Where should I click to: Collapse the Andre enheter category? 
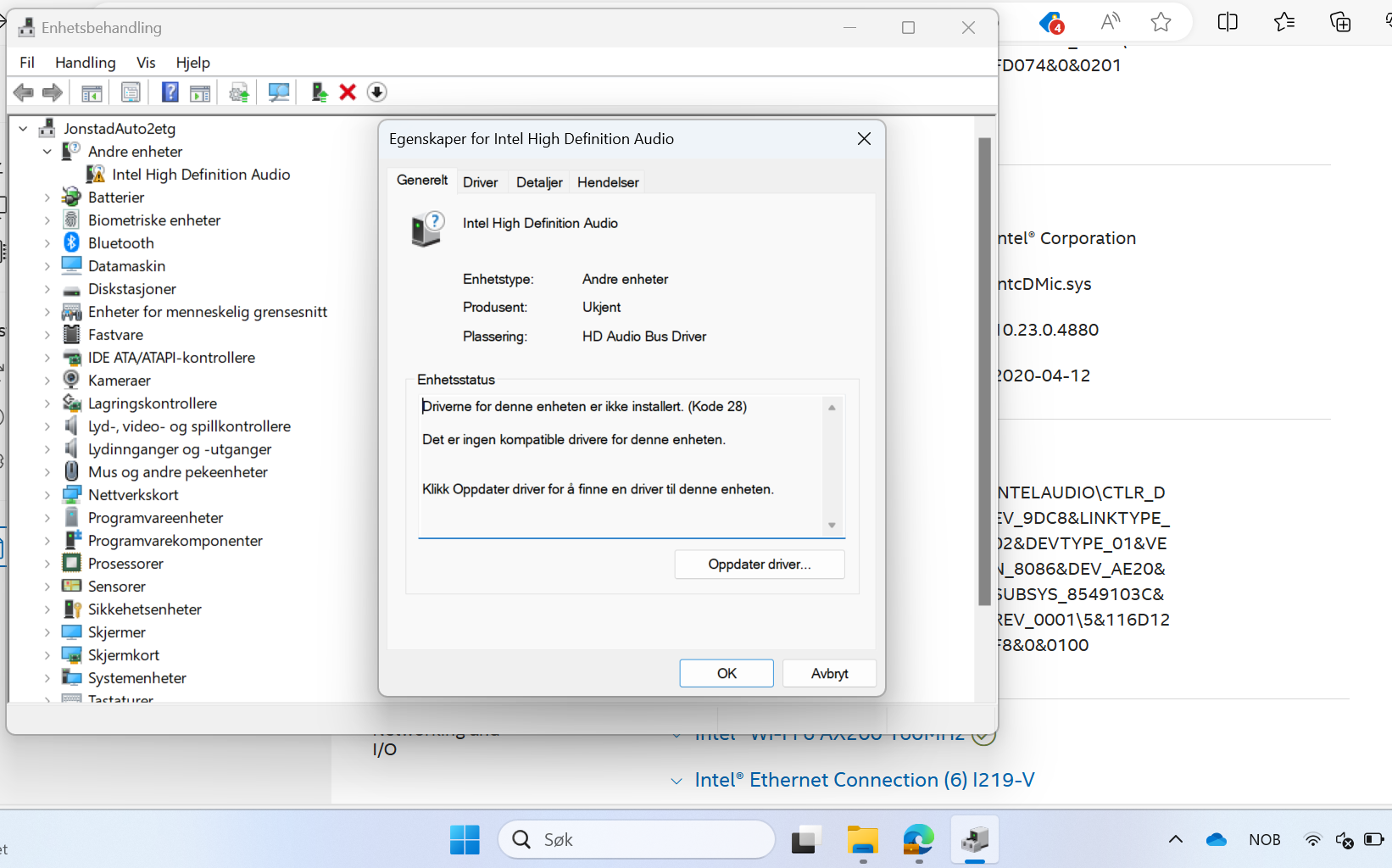48,151
